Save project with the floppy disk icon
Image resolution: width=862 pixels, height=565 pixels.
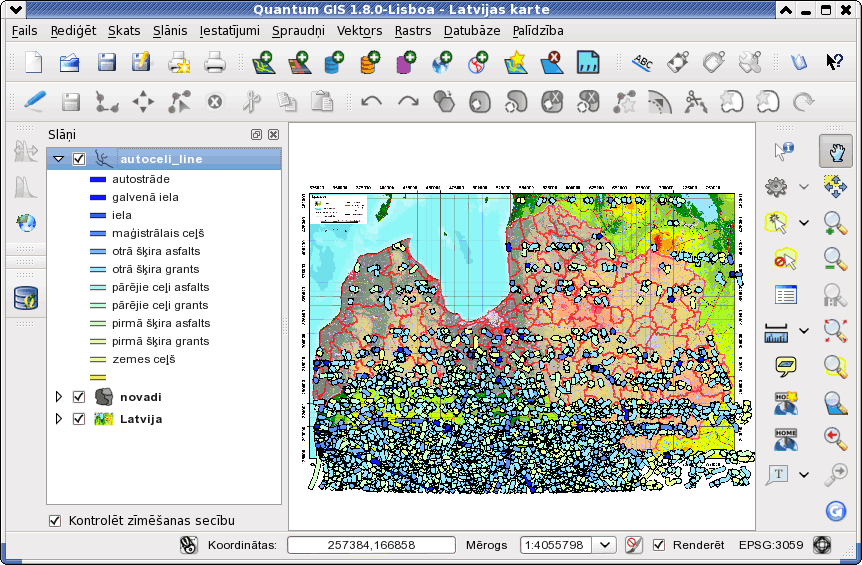click(106, 62)
